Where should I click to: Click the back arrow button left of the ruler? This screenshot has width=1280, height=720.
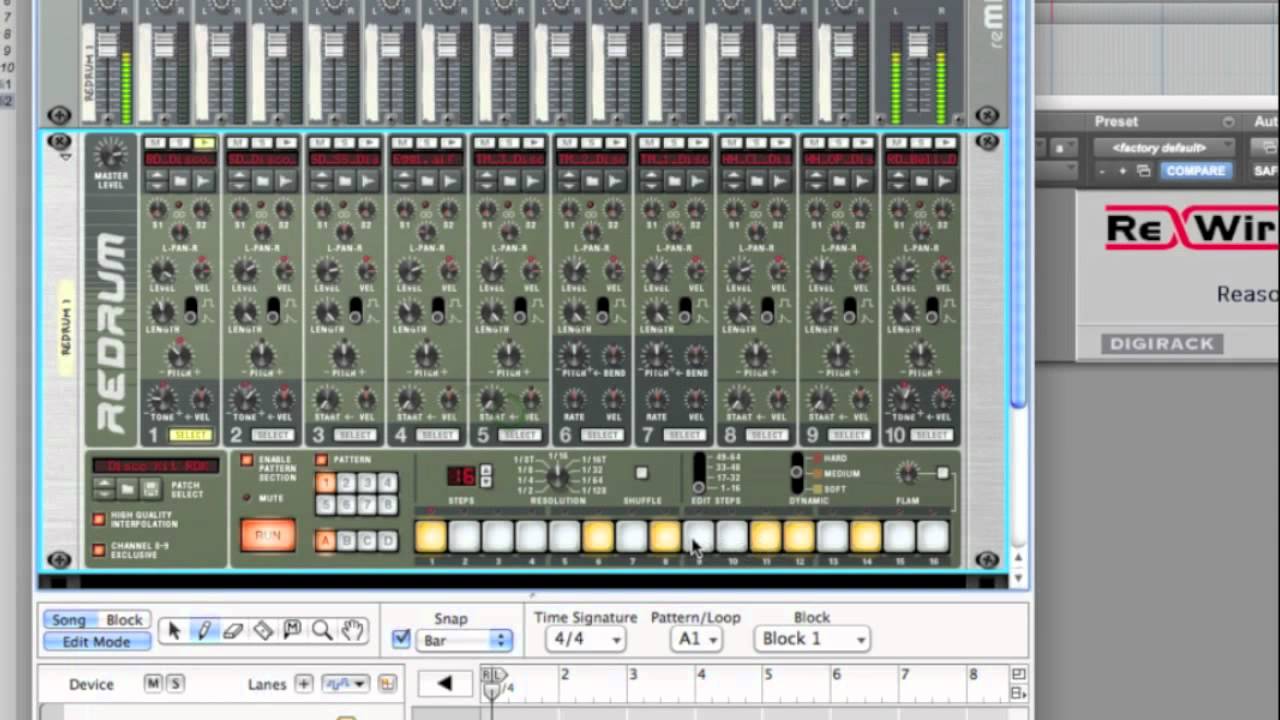445,684
